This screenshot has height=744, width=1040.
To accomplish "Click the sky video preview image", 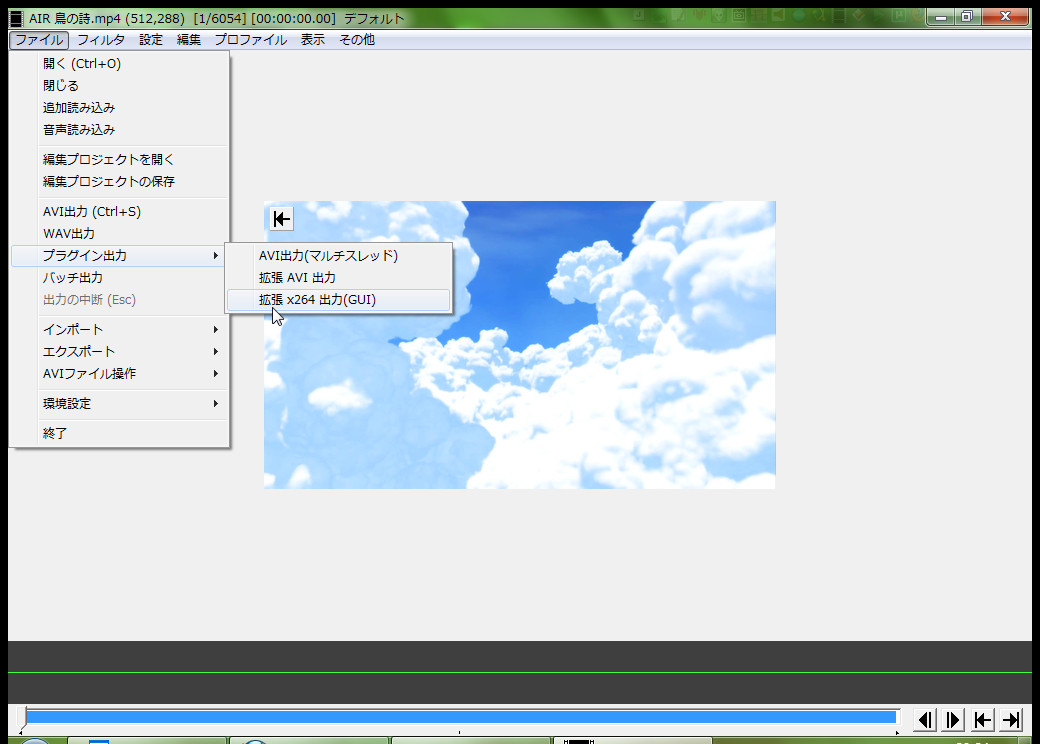I will tap(520, 345).
